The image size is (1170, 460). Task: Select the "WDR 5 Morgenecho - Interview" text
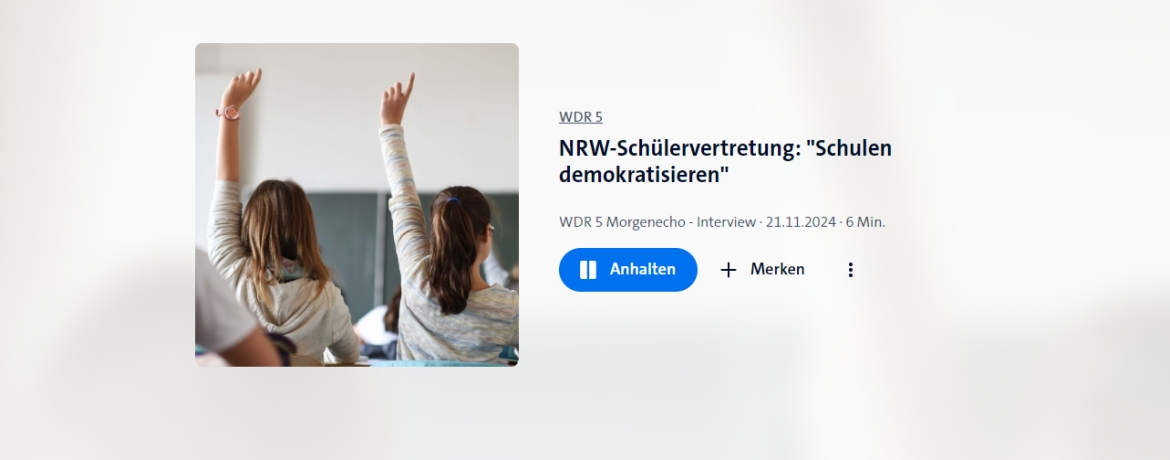pos(657,222)
